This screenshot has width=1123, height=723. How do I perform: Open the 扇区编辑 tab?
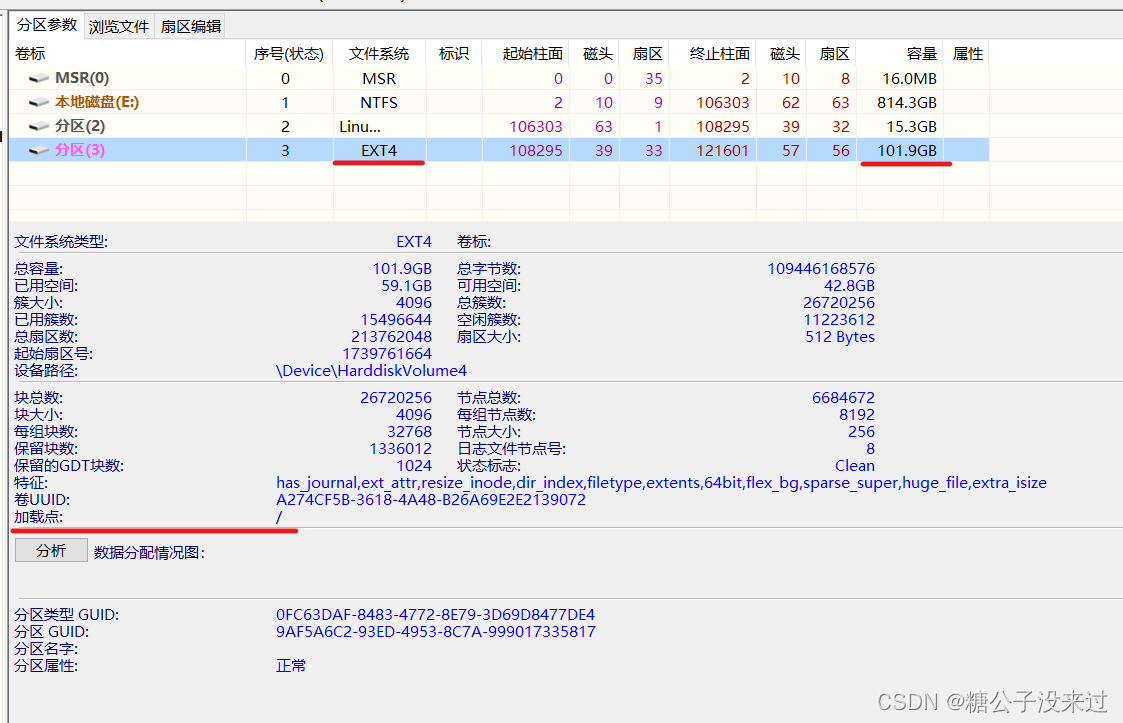[193, 26]
